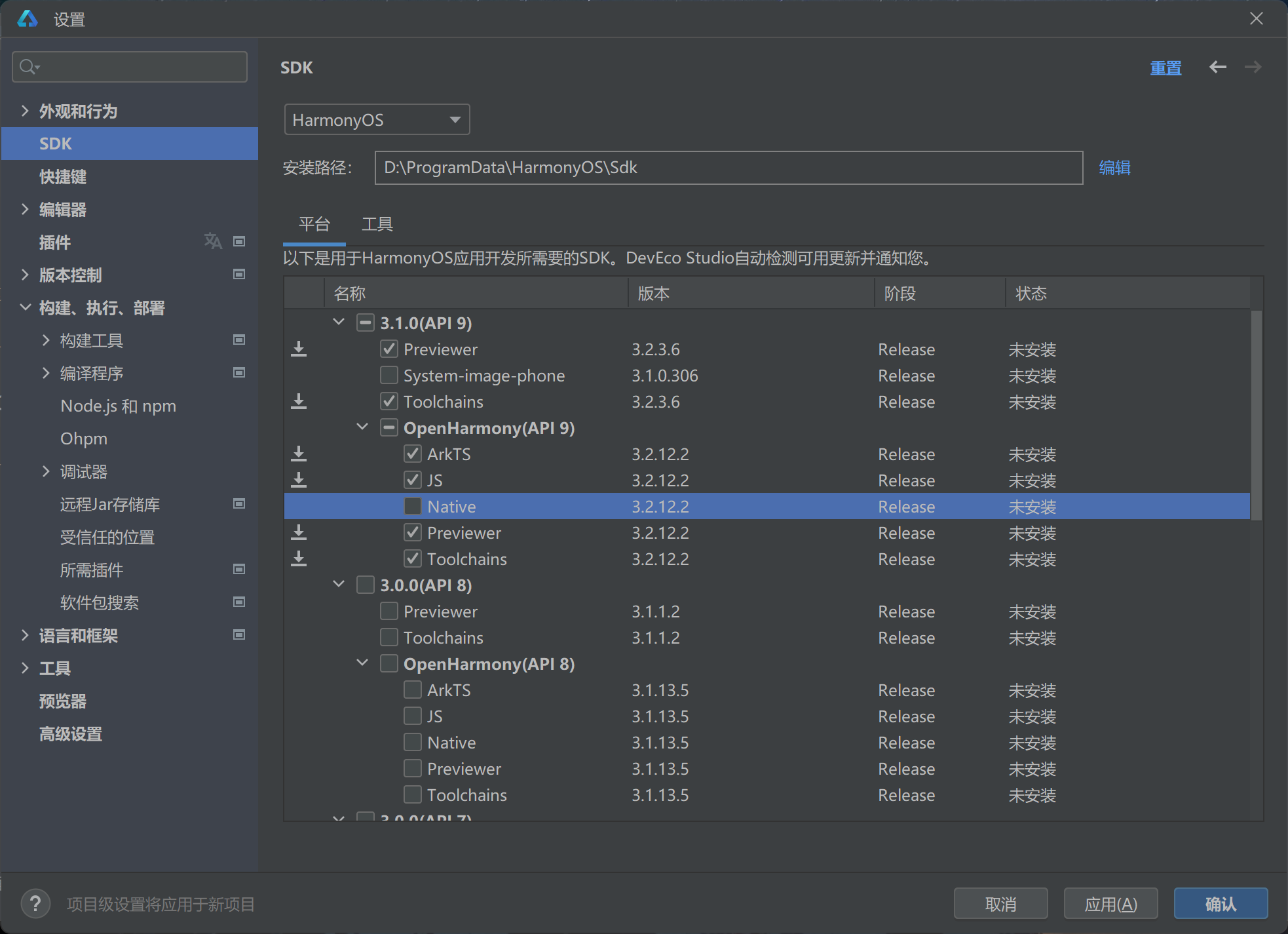Click the 确认 button

[x=1221, y=904]
